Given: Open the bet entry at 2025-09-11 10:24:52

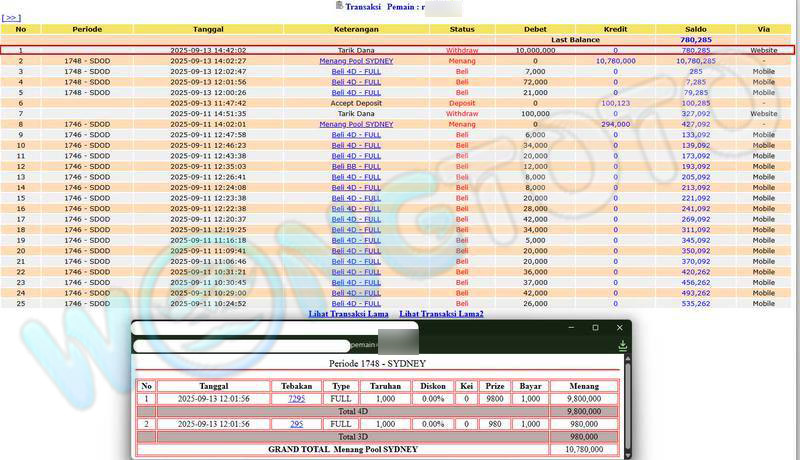Looking at the screenshot, I should 356,303.
